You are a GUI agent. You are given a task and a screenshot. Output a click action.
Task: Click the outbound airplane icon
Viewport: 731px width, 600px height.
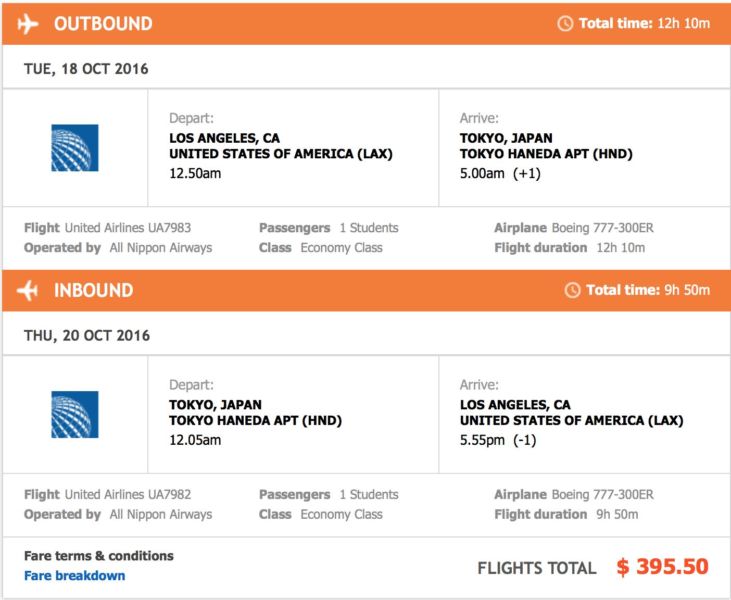(28, 23)
